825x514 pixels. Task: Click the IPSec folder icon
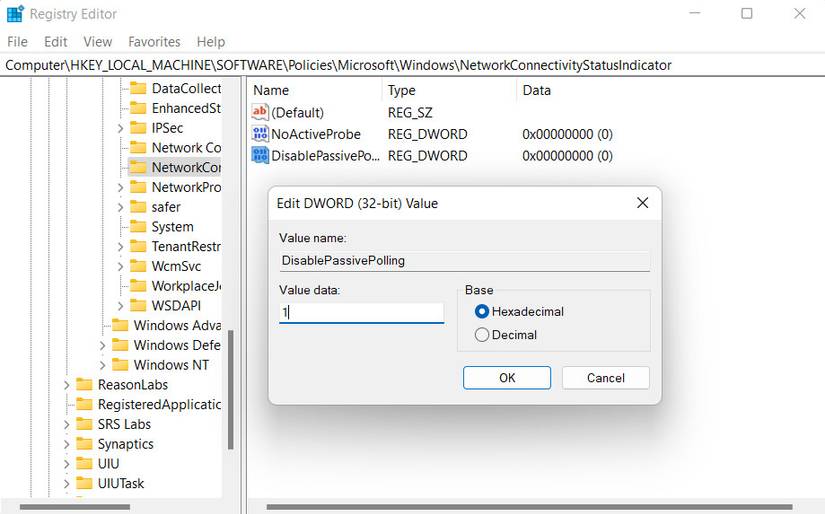pyautogui.click(x=138, y=127)
